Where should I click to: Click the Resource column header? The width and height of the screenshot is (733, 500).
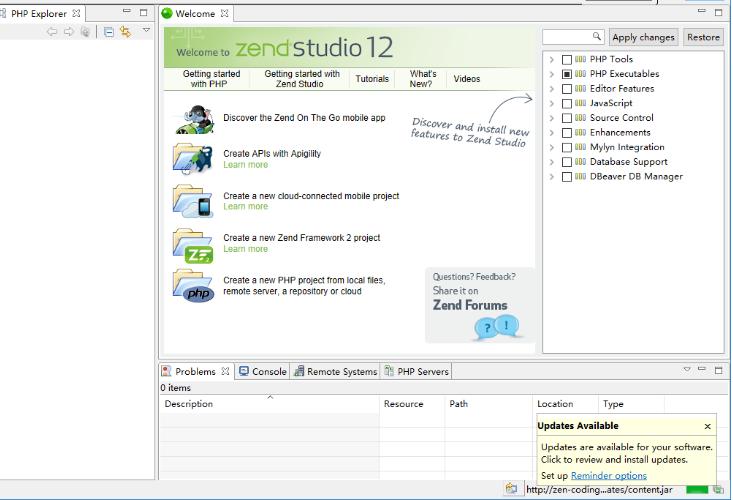412,404
